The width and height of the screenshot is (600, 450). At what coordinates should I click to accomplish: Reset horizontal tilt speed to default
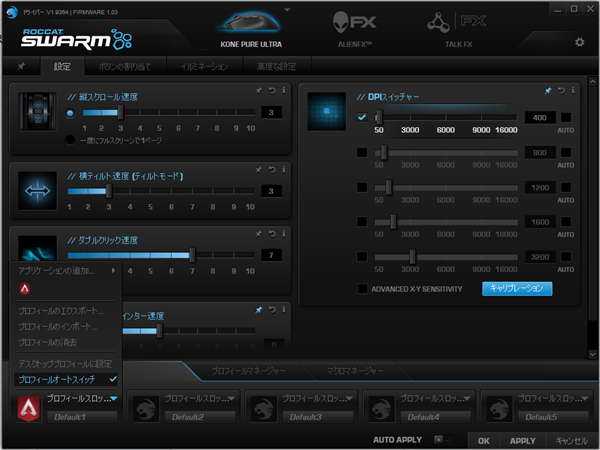[272, 169]
